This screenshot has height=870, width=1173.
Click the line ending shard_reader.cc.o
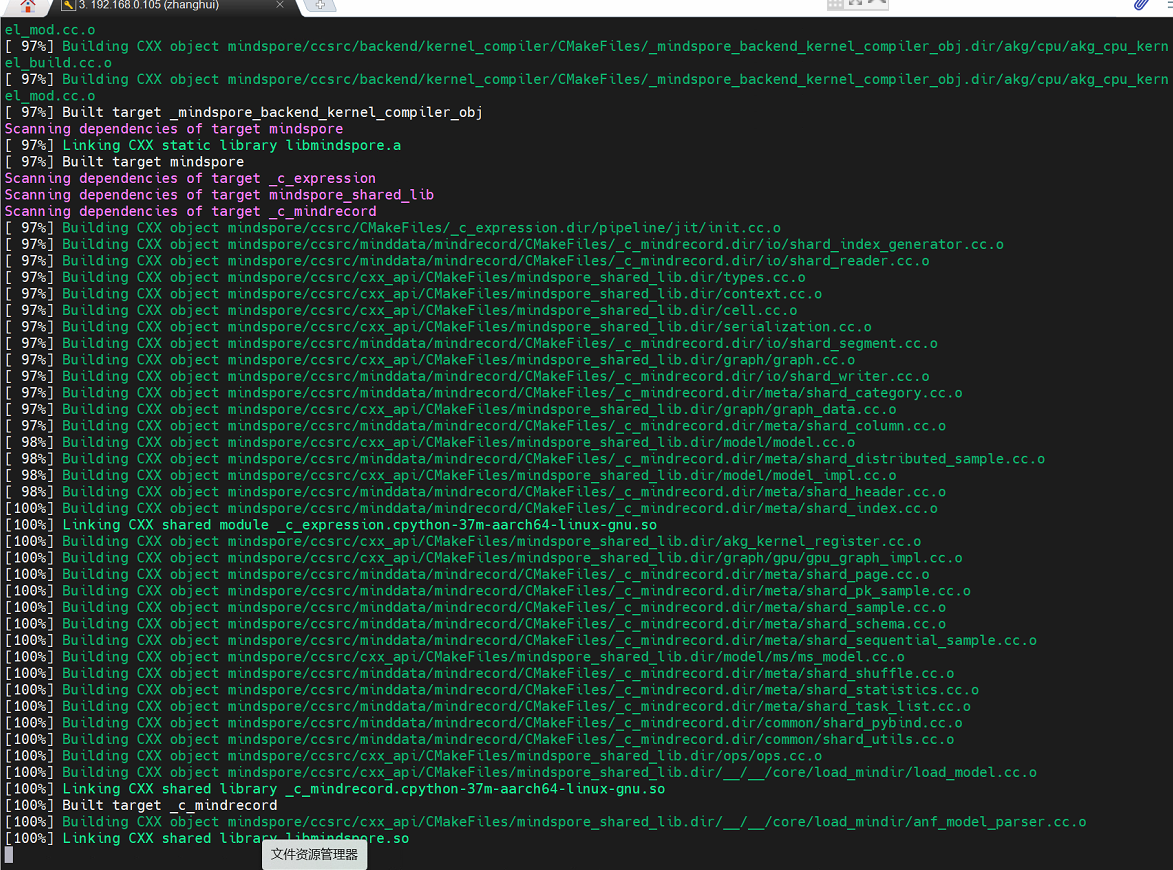[467, 260]
